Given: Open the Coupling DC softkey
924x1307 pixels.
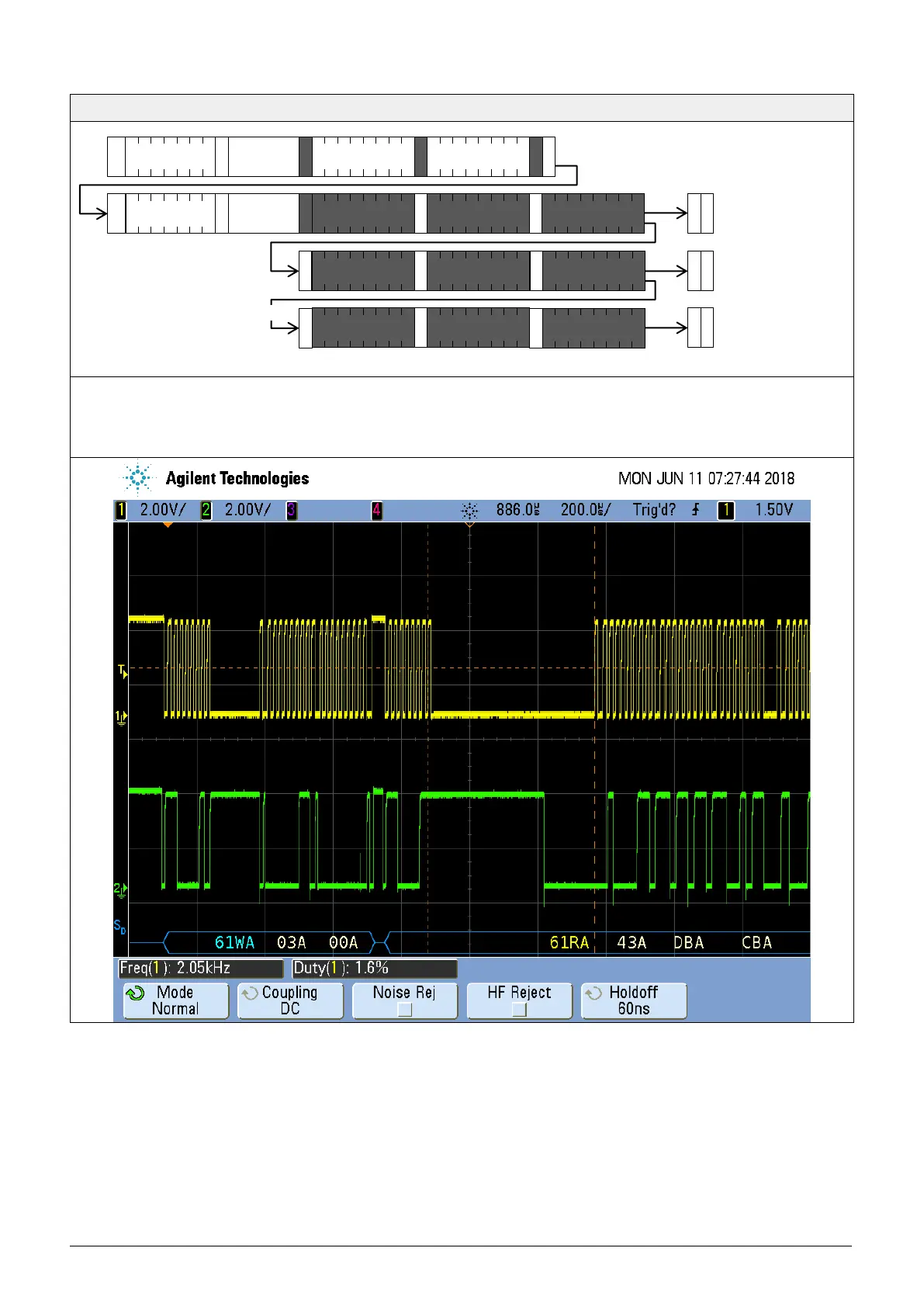Looking at the screenshot, I should 290,1000.
